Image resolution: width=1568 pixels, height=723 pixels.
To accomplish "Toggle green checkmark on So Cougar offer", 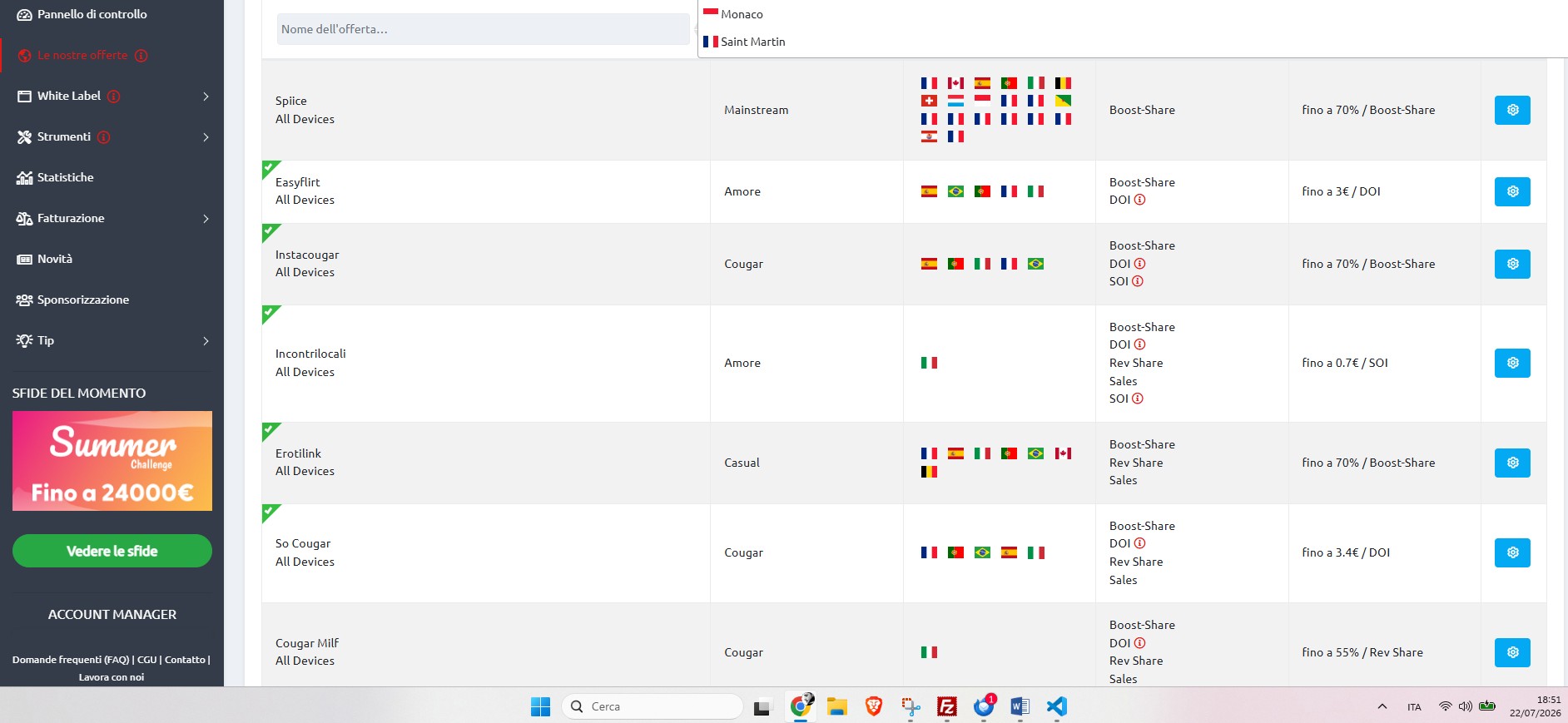I will [270, 512].
